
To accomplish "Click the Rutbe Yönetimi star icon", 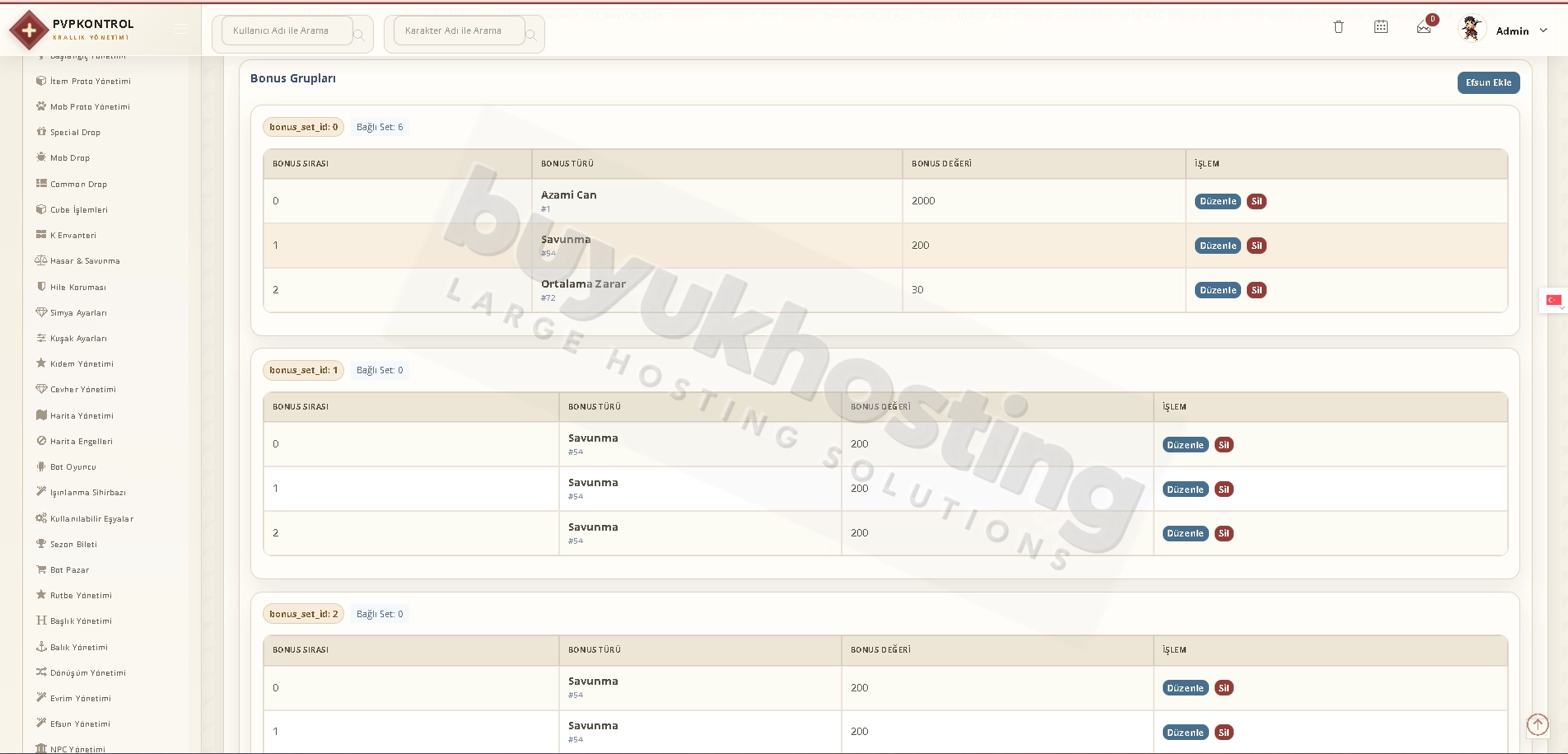I will pos(41,595).
